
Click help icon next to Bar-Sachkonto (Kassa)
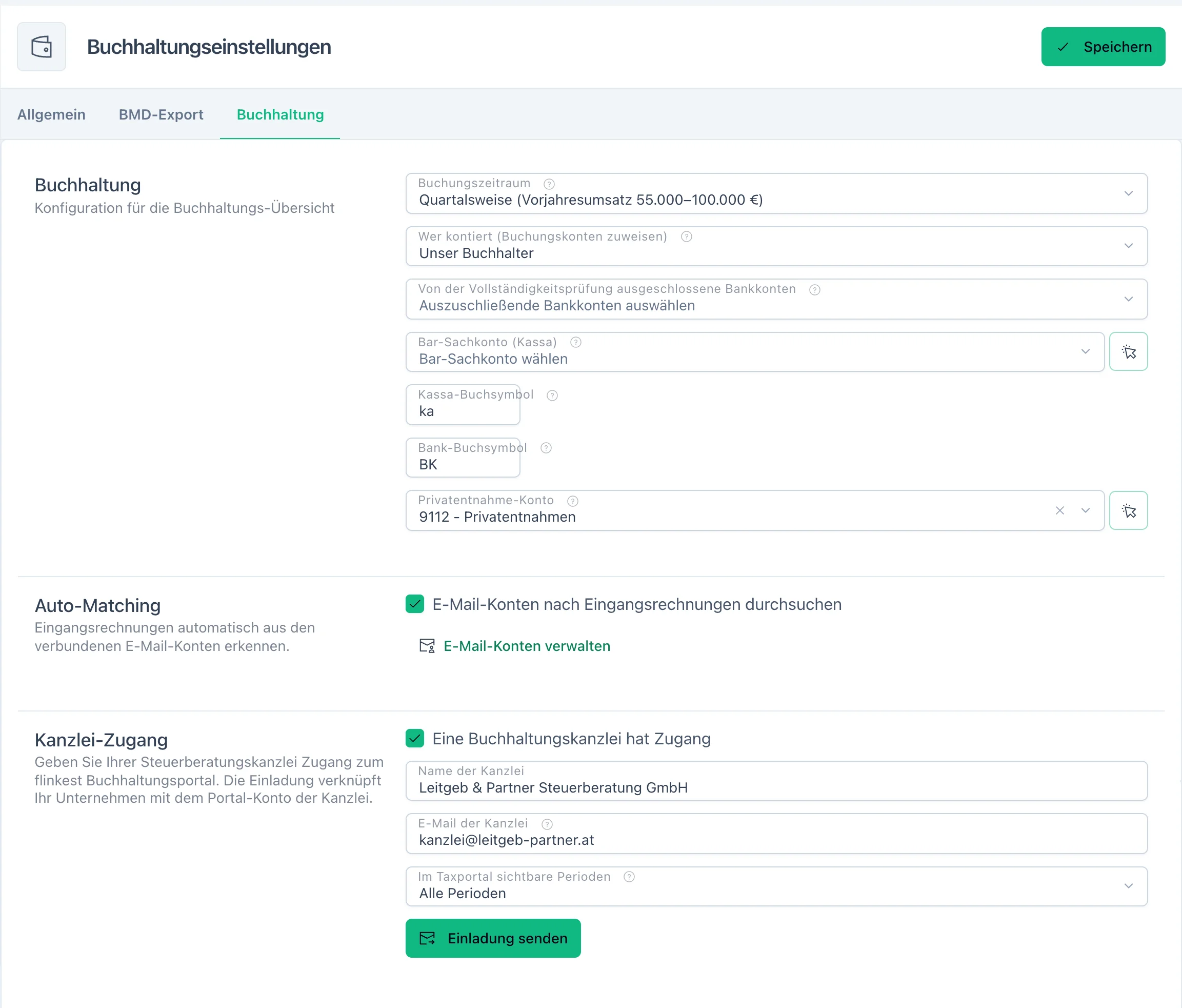click(x=575, y=343)
